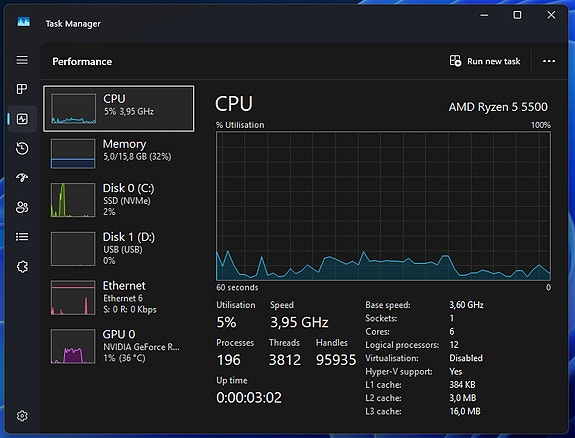Click the Task Manager window title

click(73, 23)
